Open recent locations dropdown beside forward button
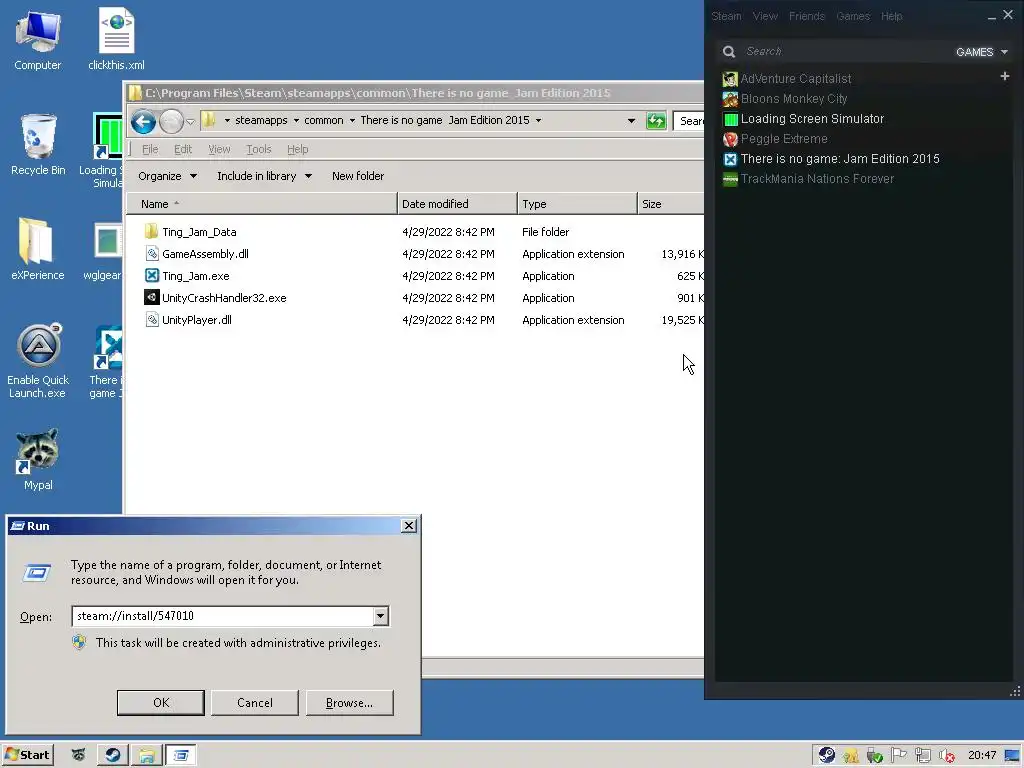 click(x=190, y=121)
